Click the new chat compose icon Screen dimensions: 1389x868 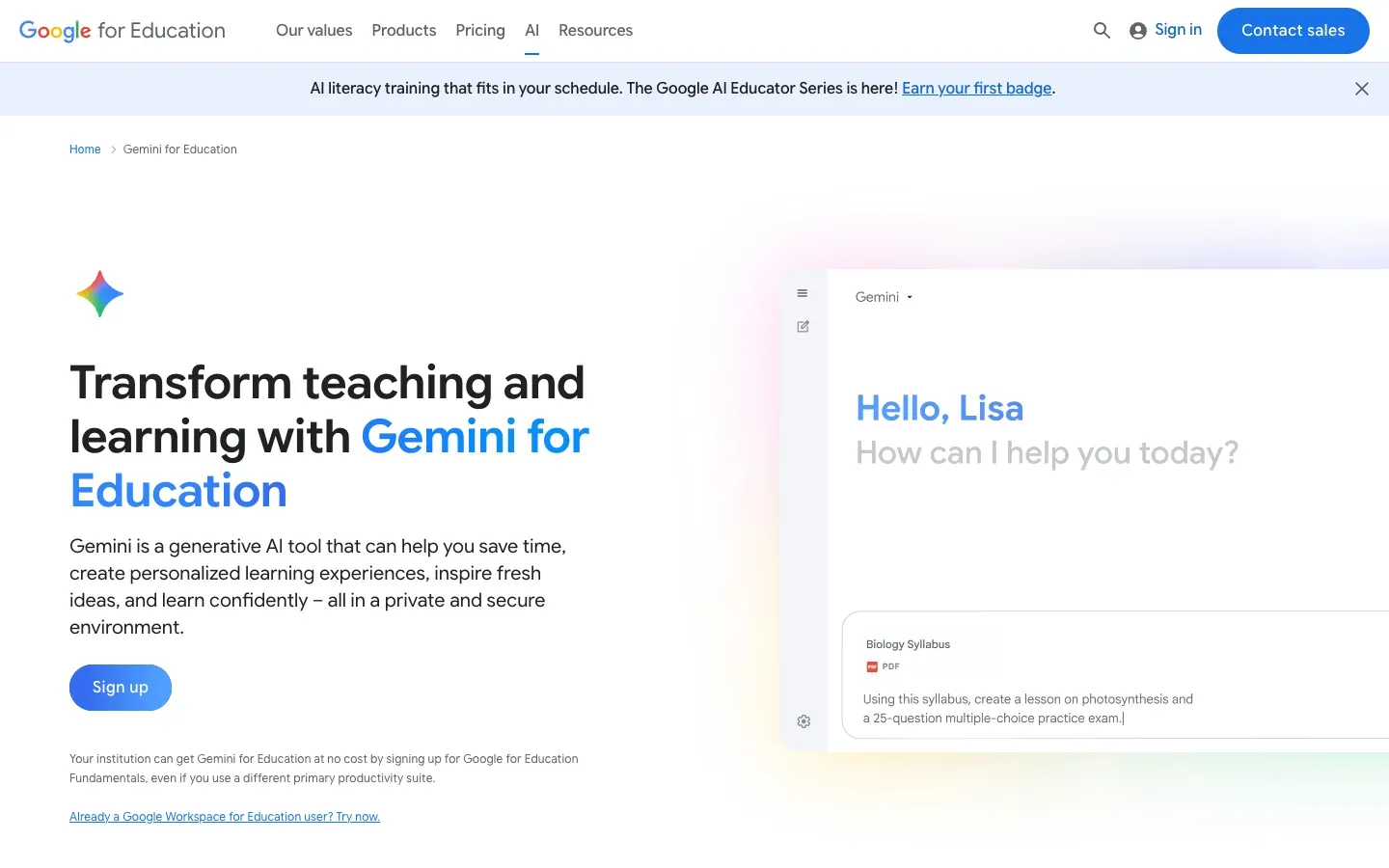pyautogui.click(x=803, y=327)
